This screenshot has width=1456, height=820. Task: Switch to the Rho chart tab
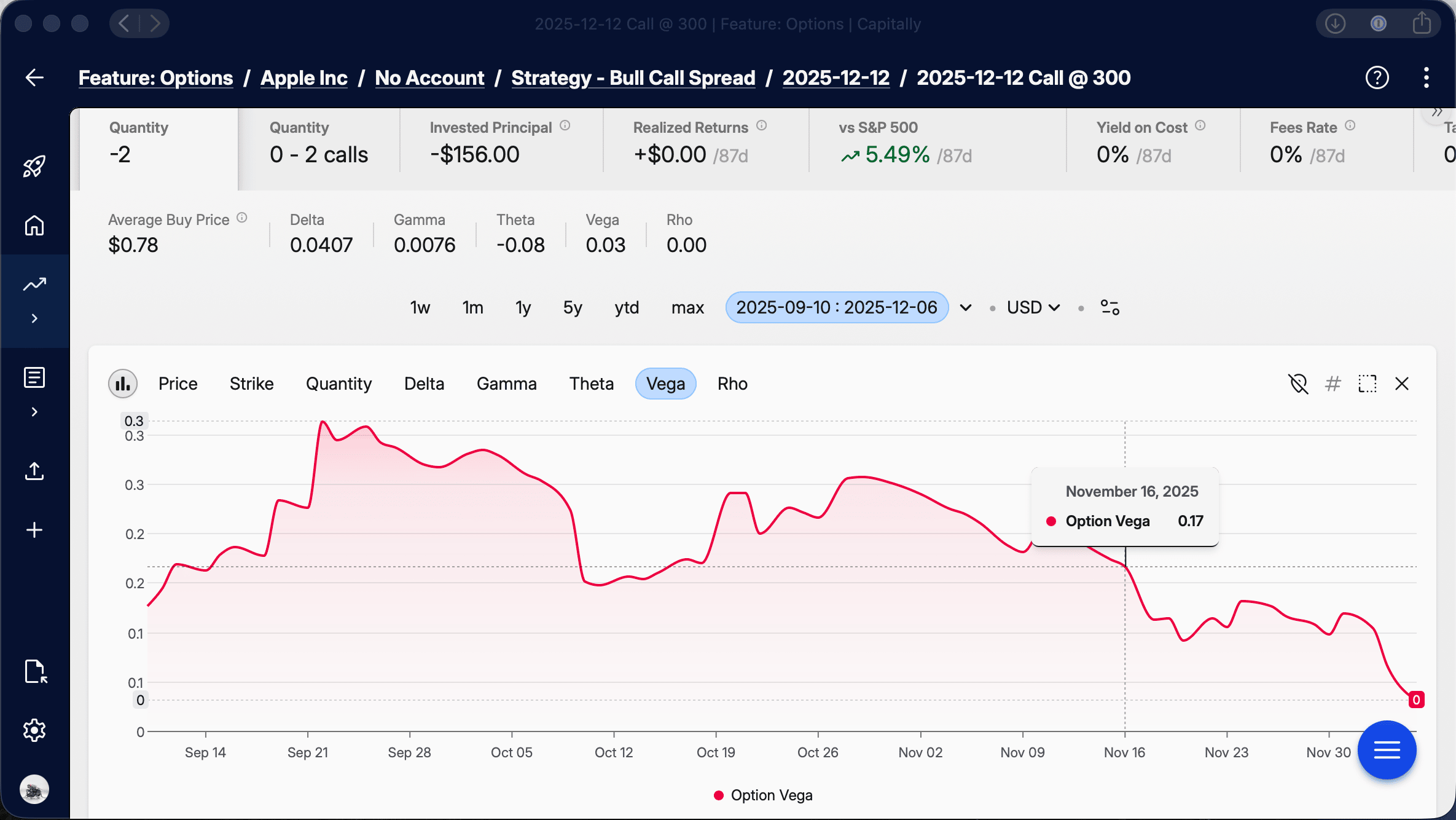pos(732,384)
